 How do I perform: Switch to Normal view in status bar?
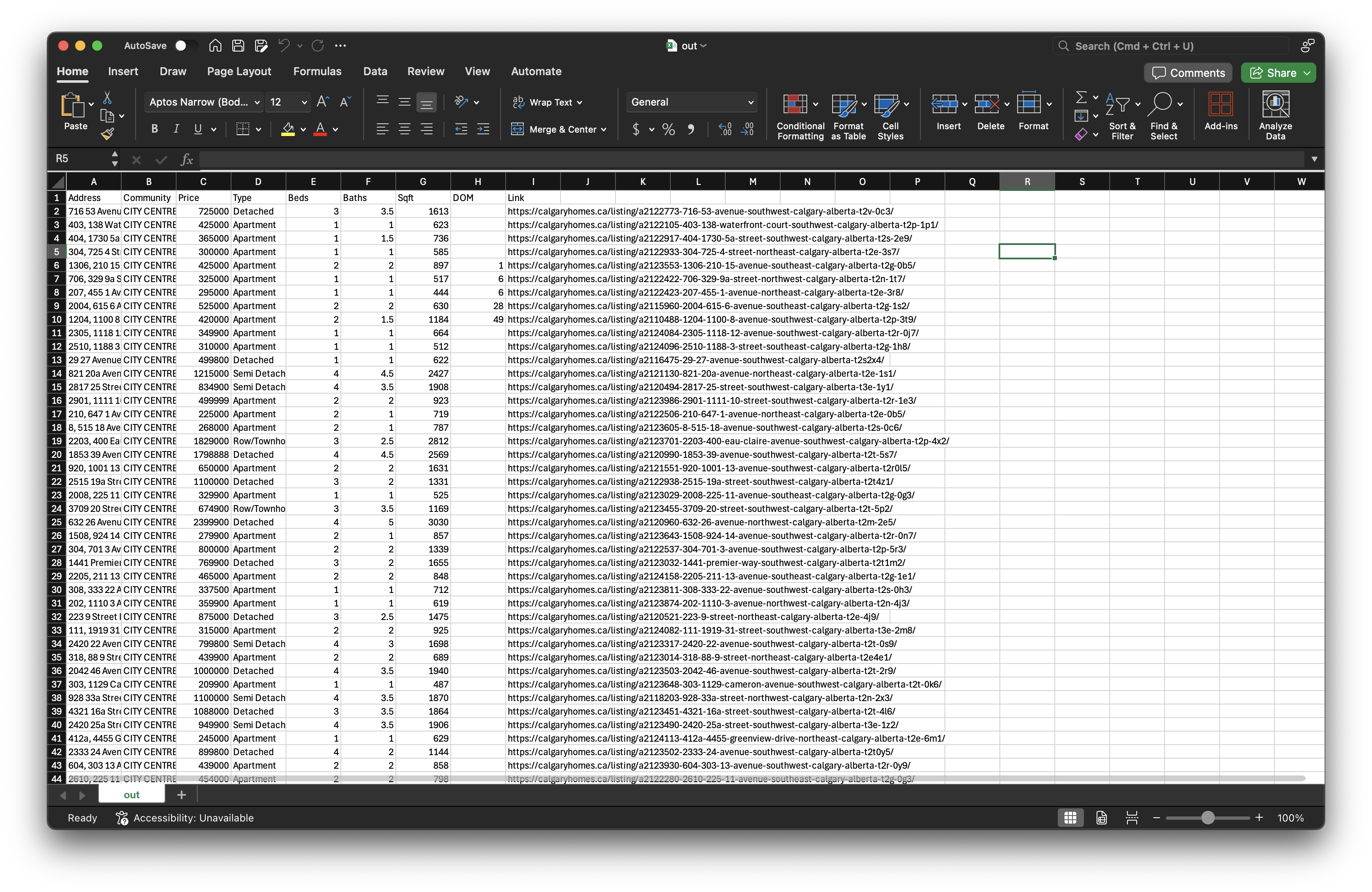coord(1070,818)
